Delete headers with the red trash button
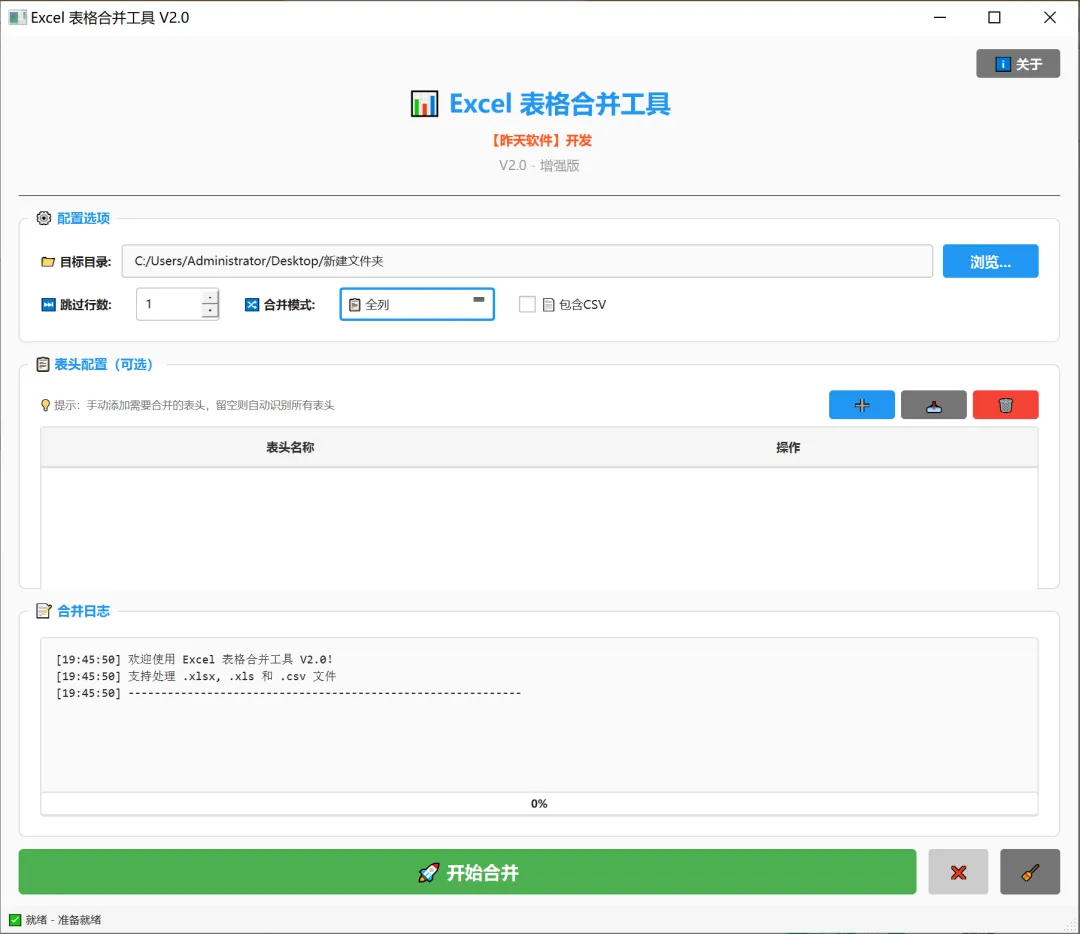Image resolution: width=1080 pixels, height=934 pixels. pyautogui.click(x=1005, y=405)
